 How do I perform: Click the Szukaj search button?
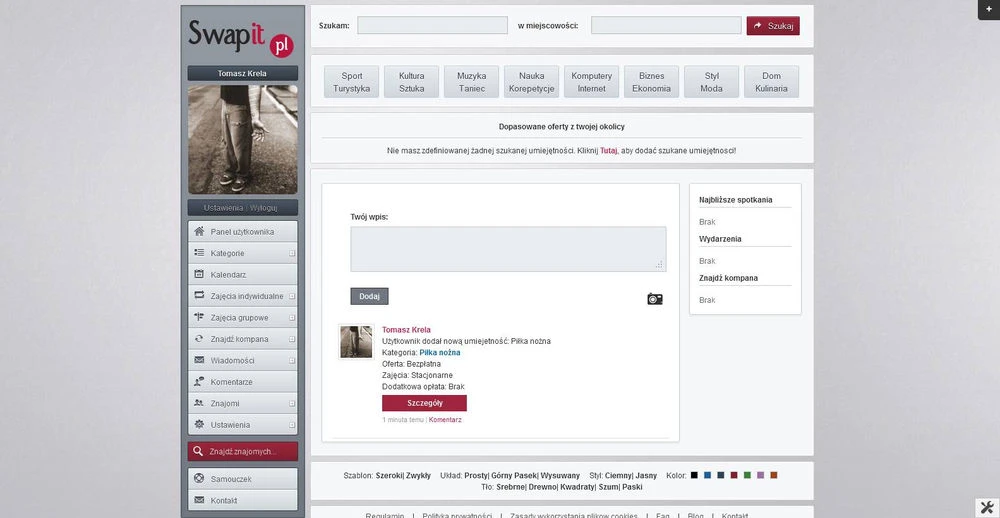[x=773, y=26]
